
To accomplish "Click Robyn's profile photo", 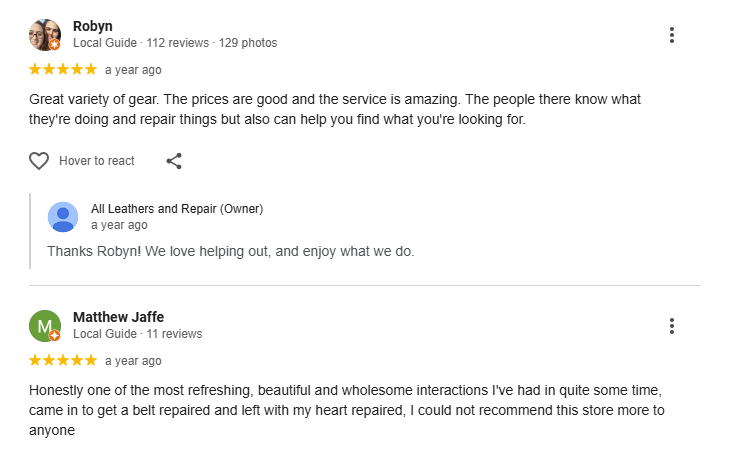I will coord(44,34).
